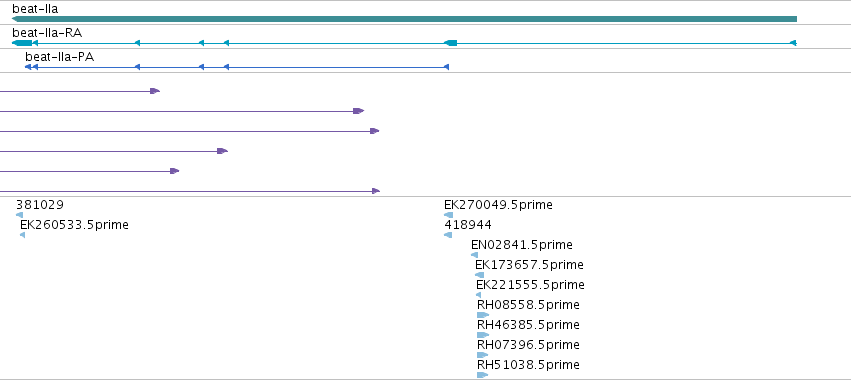Select the topmost purple arrow feature
The height and width of the screenshot is (380, 851).
[x=80, y=91]
